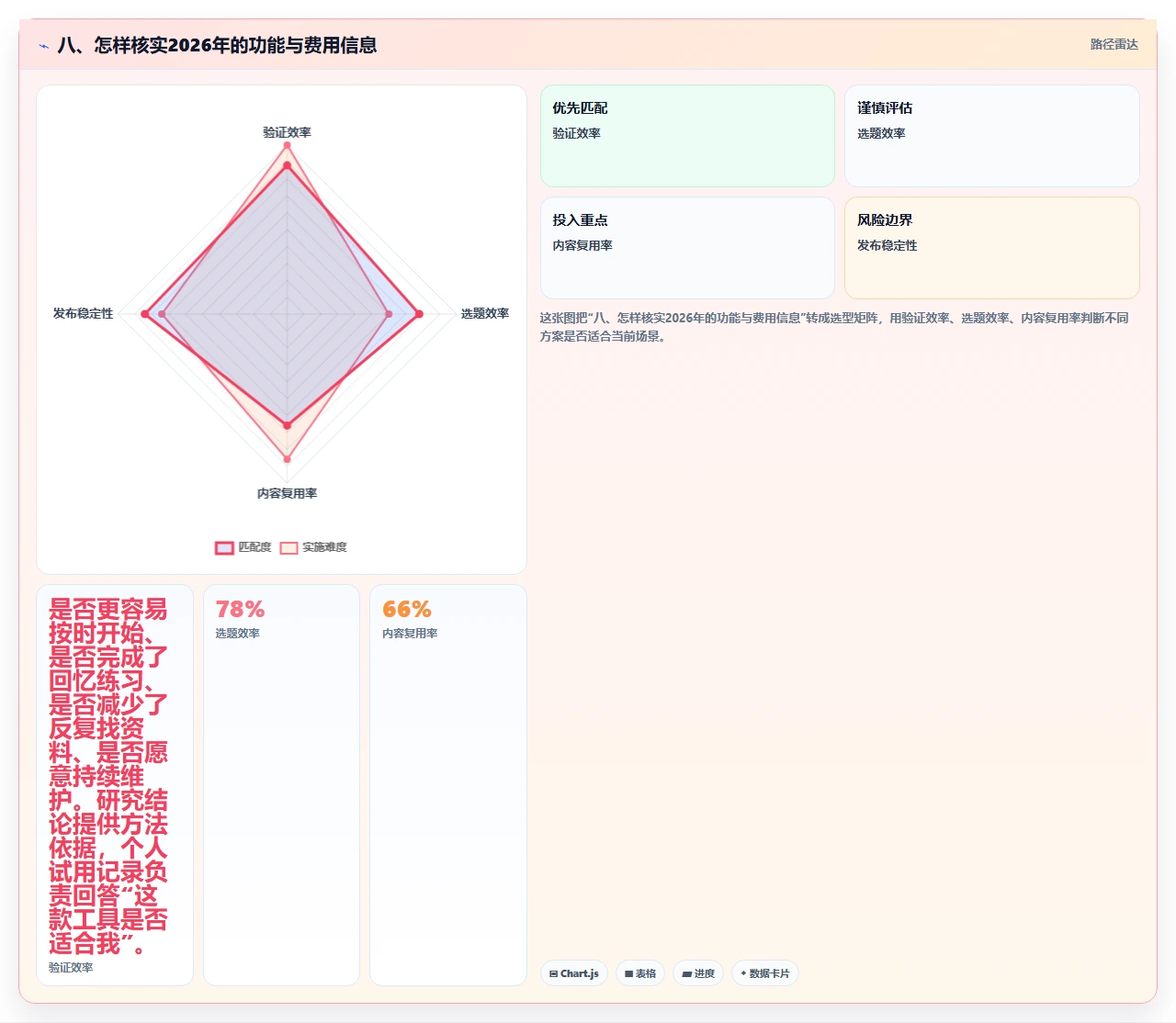This screenshot has width=1176, height=1023.
Task: Open the 投入重点 card
Action: (x=687, y=248)
